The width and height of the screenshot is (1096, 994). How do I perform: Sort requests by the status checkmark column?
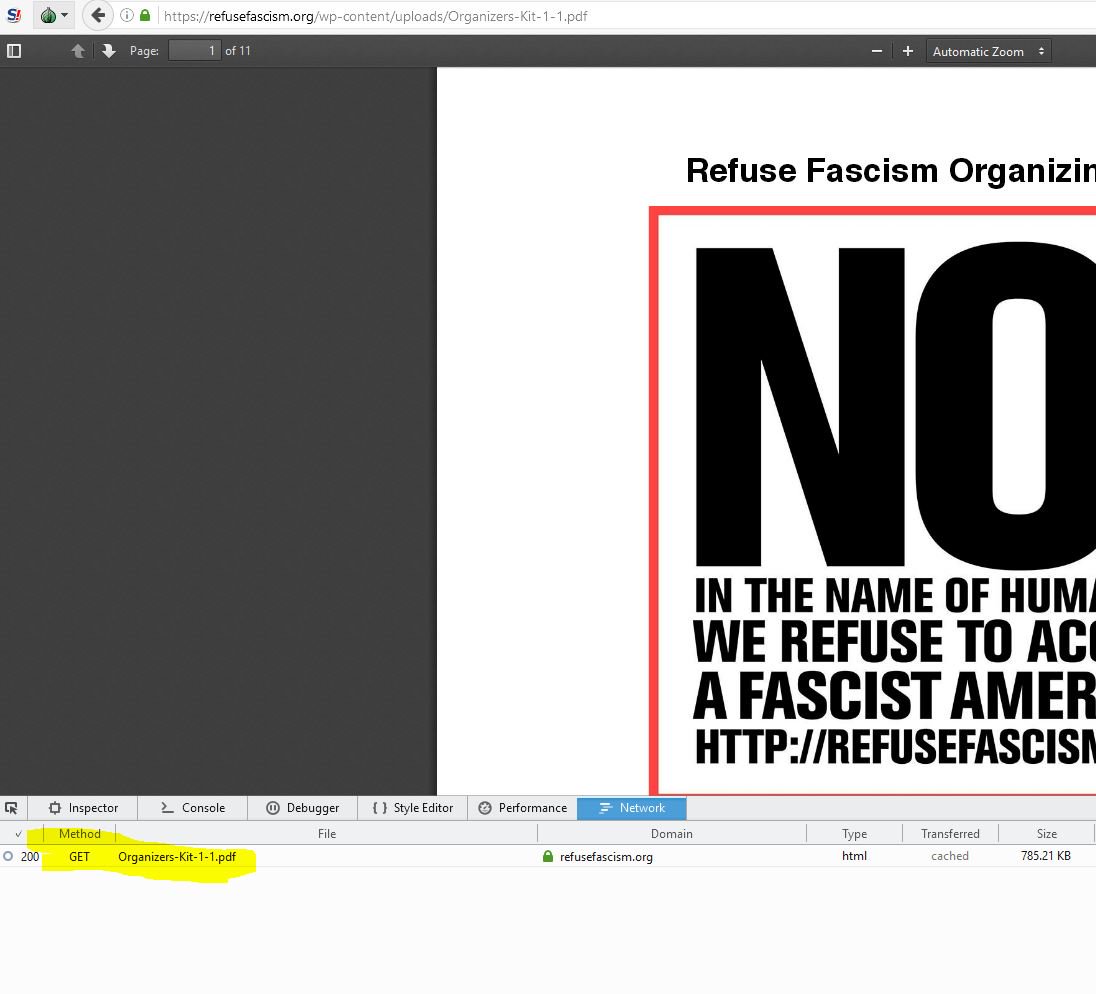(x=19, y=834)
